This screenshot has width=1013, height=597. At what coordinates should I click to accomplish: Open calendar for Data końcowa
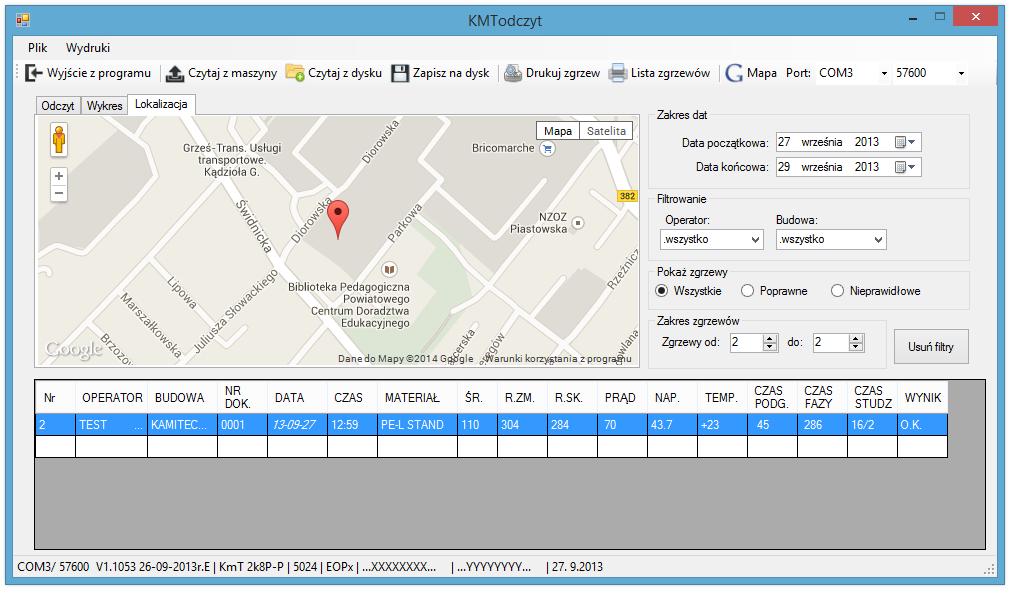point(905,167)
